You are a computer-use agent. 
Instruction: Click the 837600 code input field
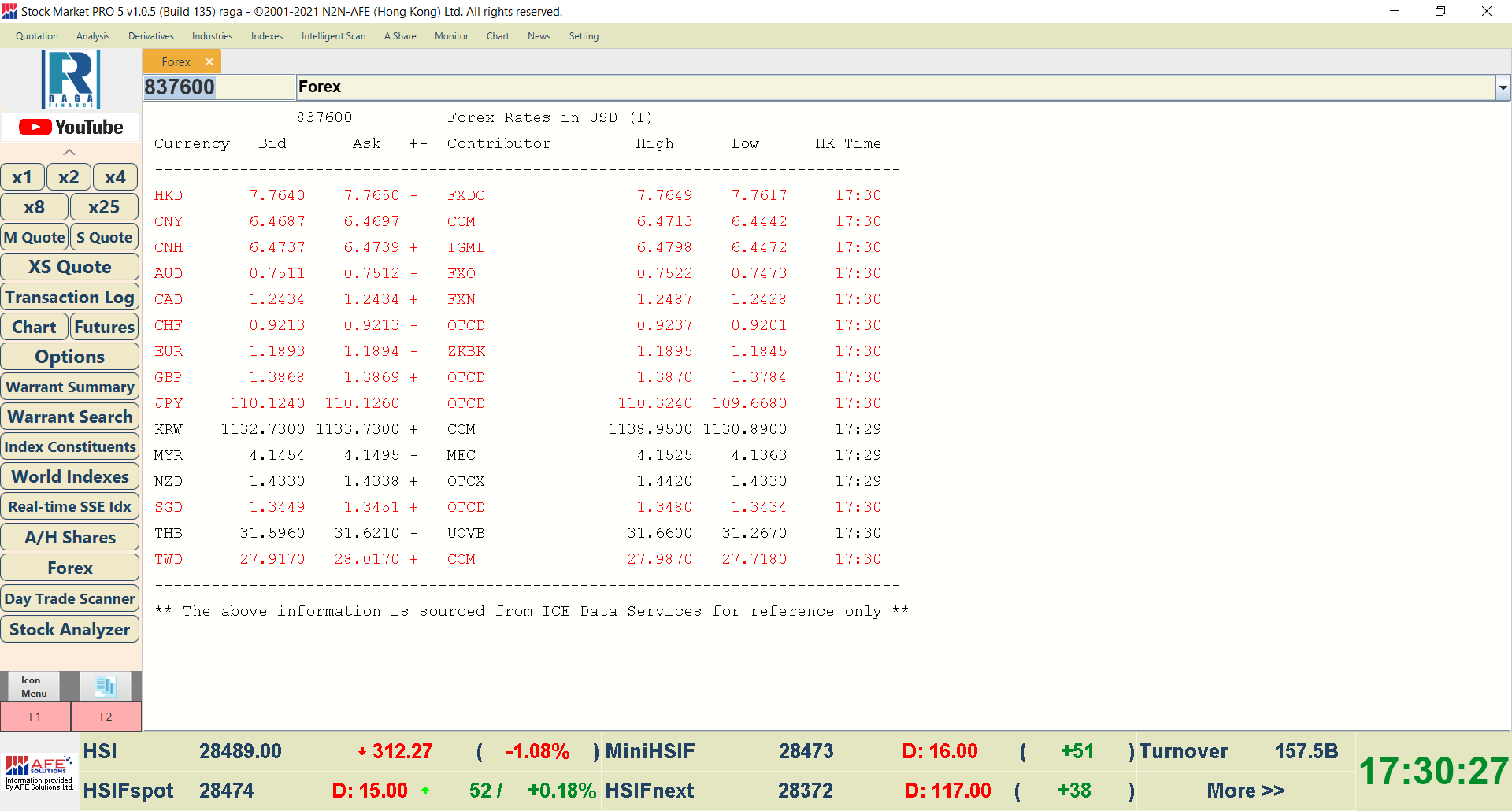(218, 87)
